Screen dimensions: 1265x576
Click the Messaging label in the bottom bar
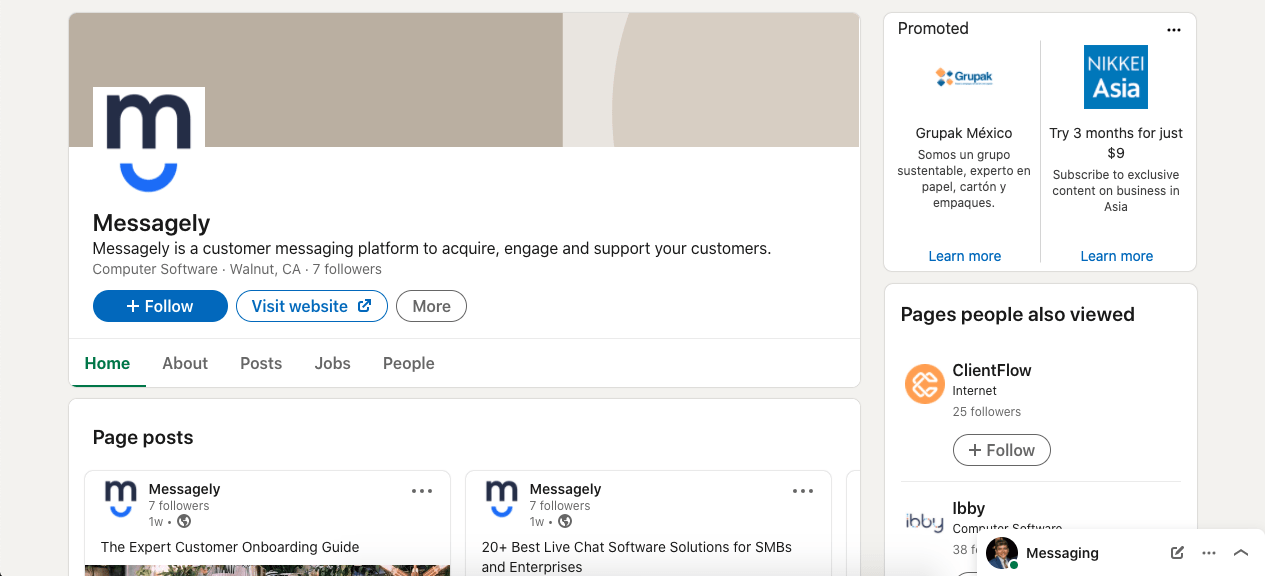tap(1062, 553)
